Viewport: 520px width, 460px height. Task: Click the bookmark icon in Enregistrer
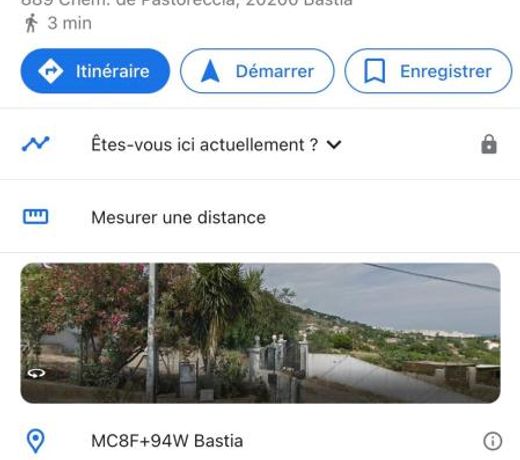click(375, 71)
